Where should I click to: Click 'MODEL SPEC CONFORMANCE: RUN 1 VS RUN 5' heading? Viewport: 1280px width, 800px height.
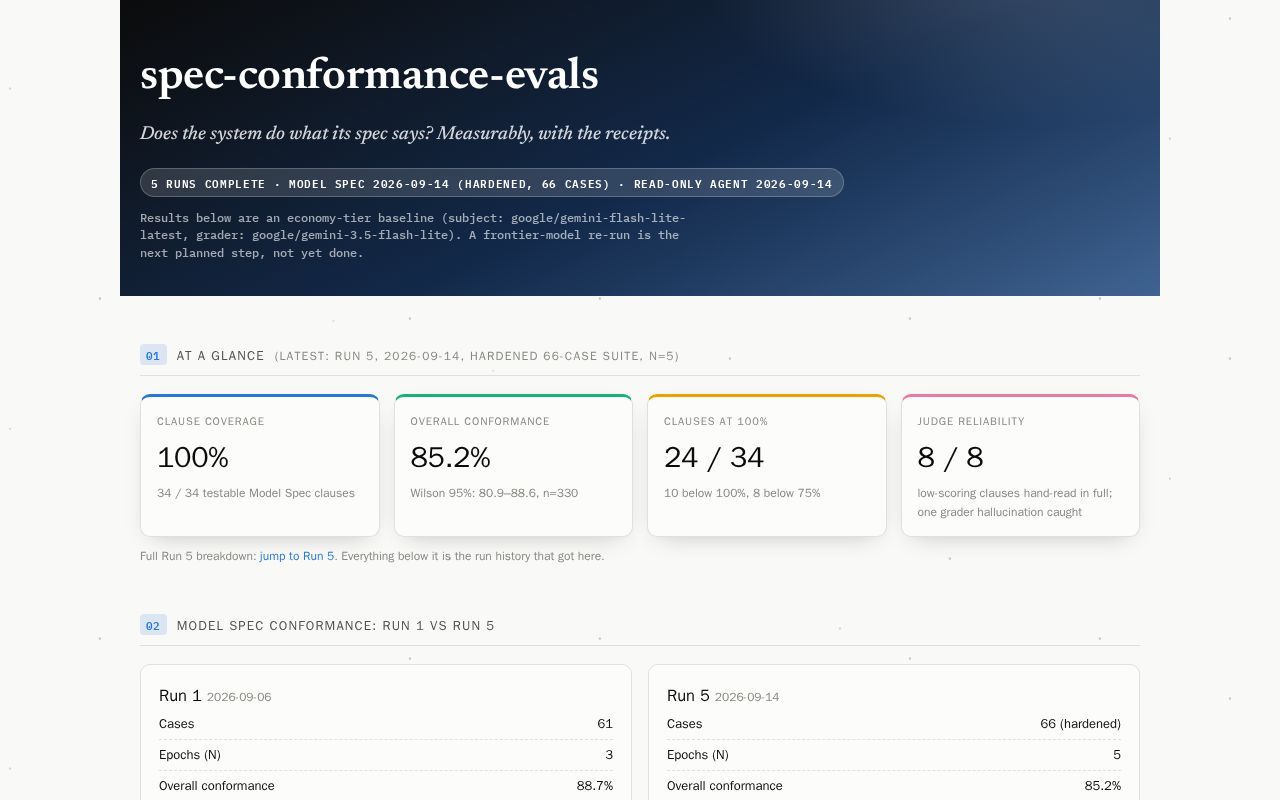tap(335, 626)
